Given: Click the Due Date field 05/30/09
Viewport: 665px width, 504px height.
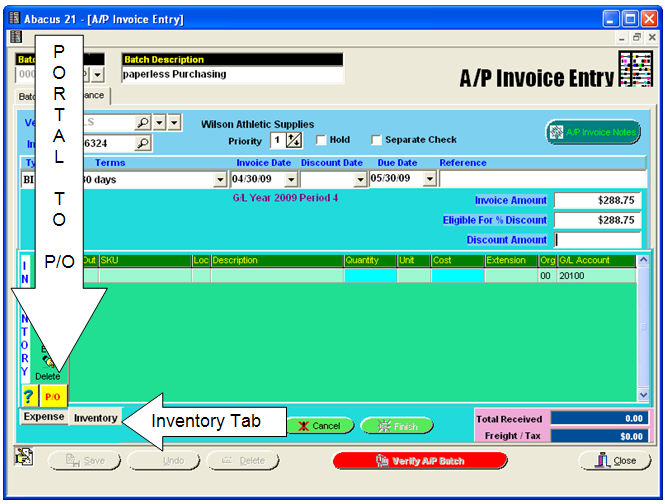Looking at the screenshot, I should pyautogui.click(x=396, y=179).
